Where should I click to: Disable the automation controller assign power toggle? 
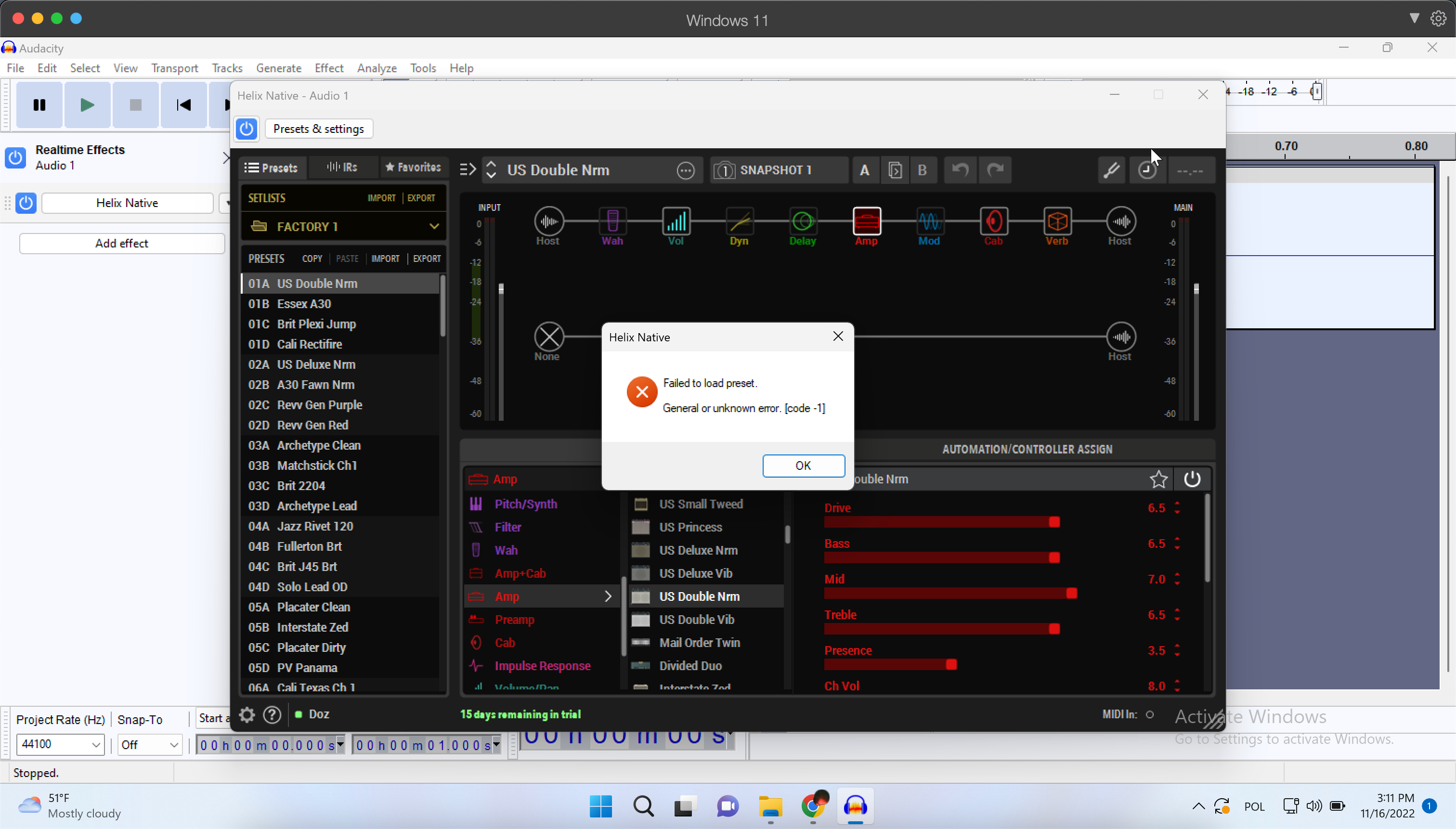coord(1192,479)
